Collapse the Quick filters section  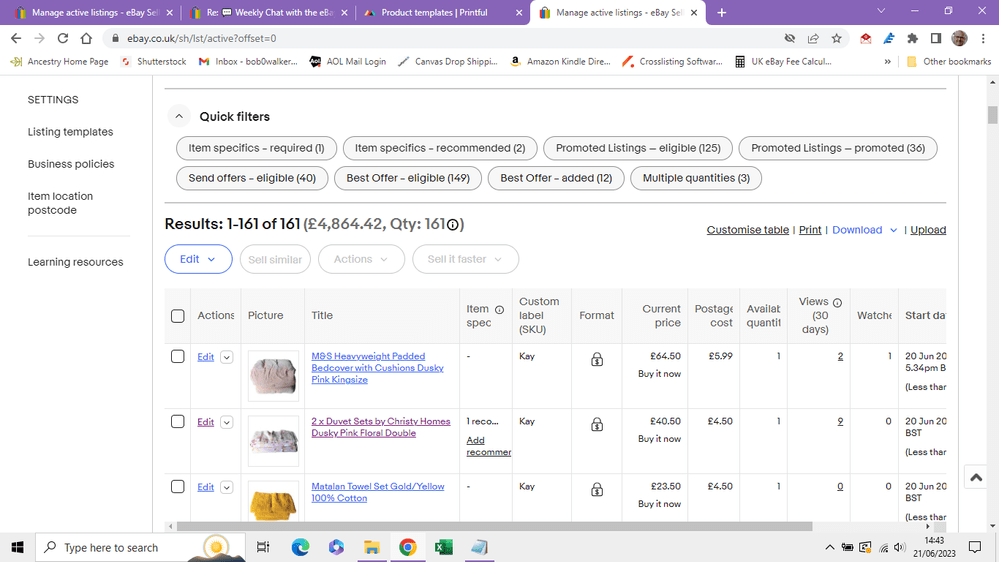point(179,117)
